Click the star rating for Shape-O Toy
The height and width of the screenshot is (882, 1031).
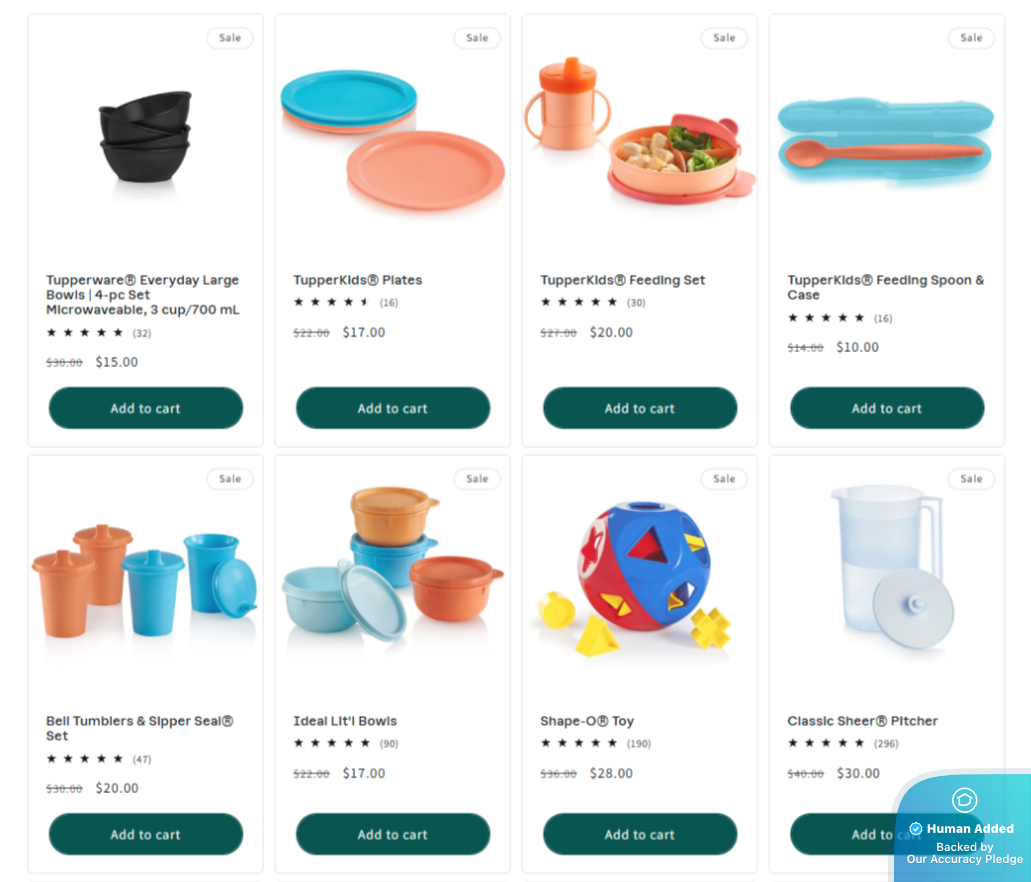(x=579, y=743)
